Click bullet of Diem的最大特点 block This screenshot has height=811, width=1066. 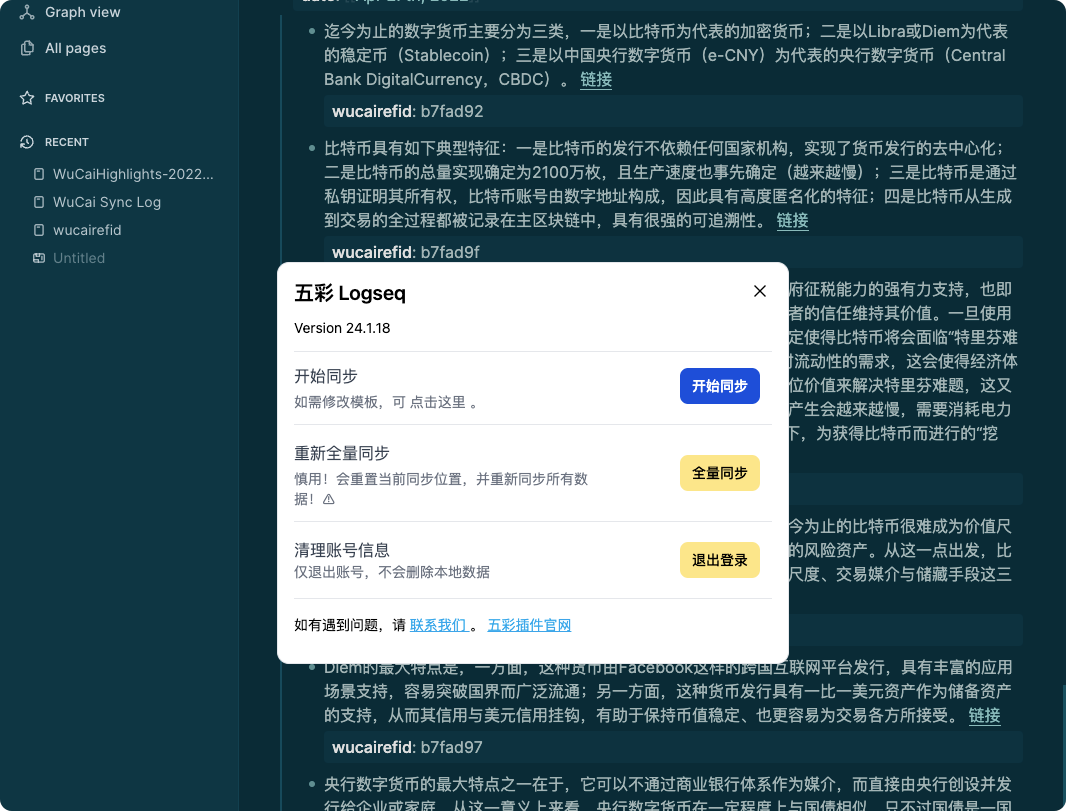point(311,668)
